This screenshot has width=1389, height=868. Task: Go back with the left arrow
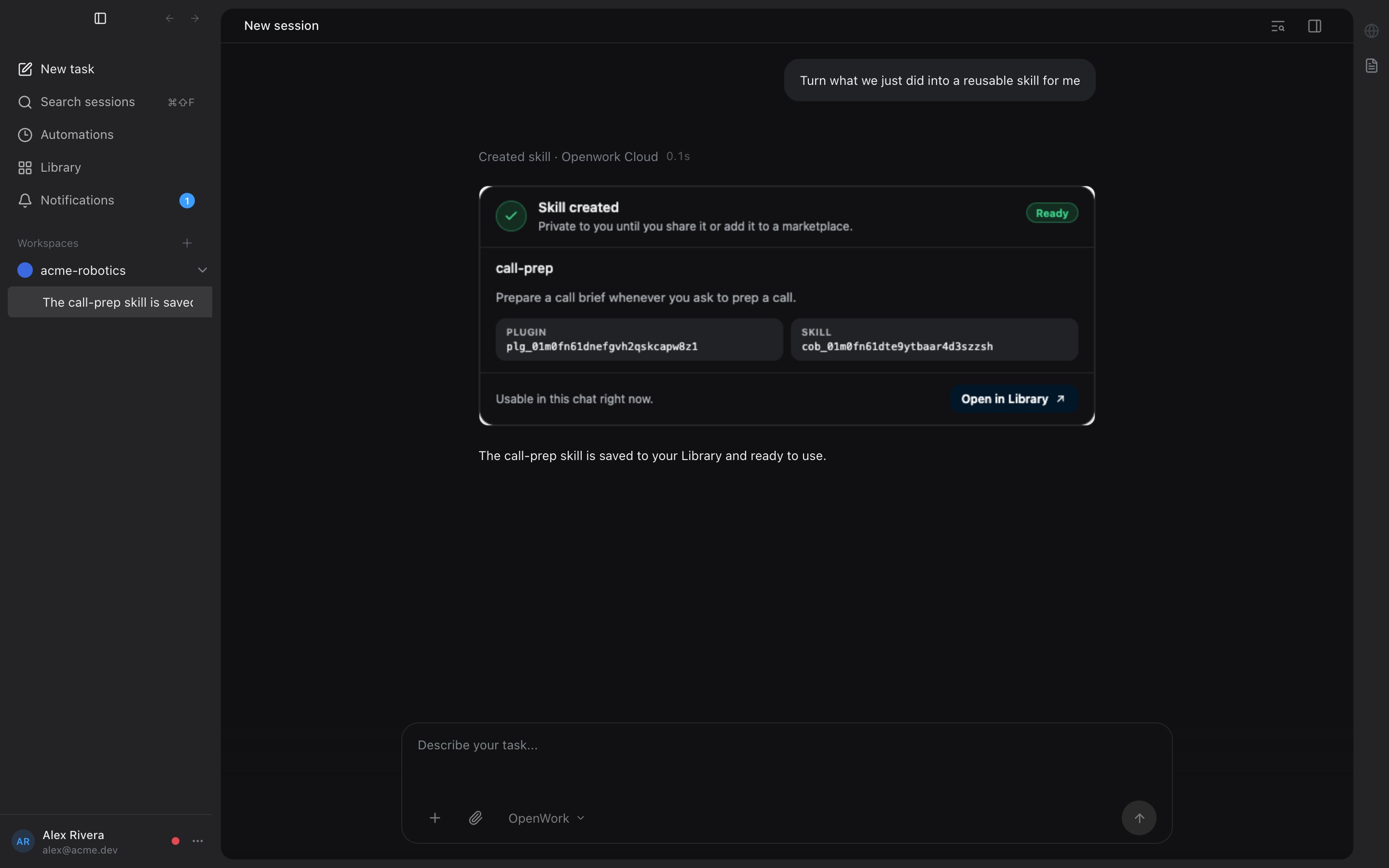(170, 18)
